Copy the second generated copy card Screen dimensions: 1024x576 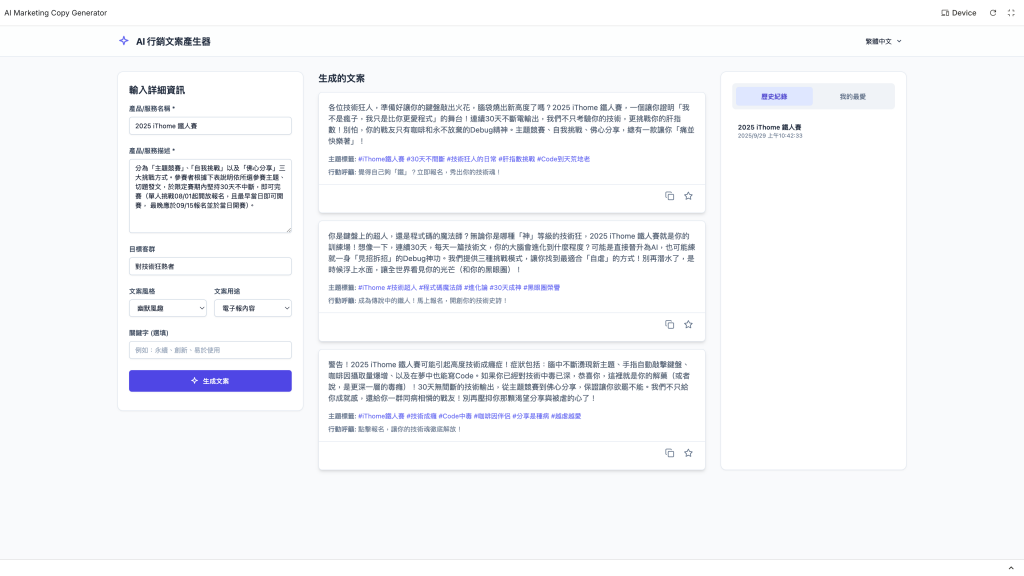[669, 325]
